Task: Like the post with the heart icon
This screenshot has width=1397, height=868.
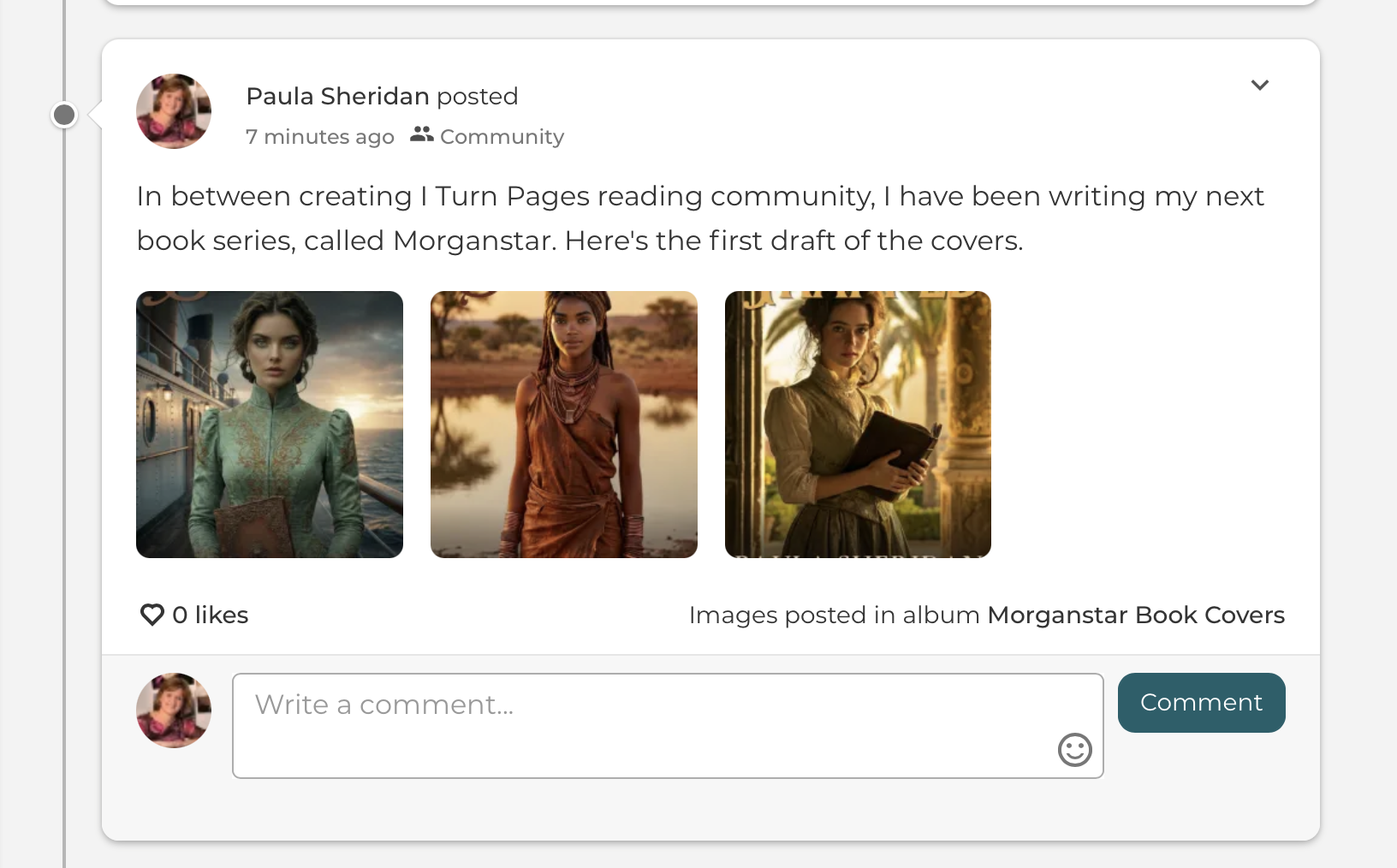Action: pyautogui.click(x=152, y=615)
